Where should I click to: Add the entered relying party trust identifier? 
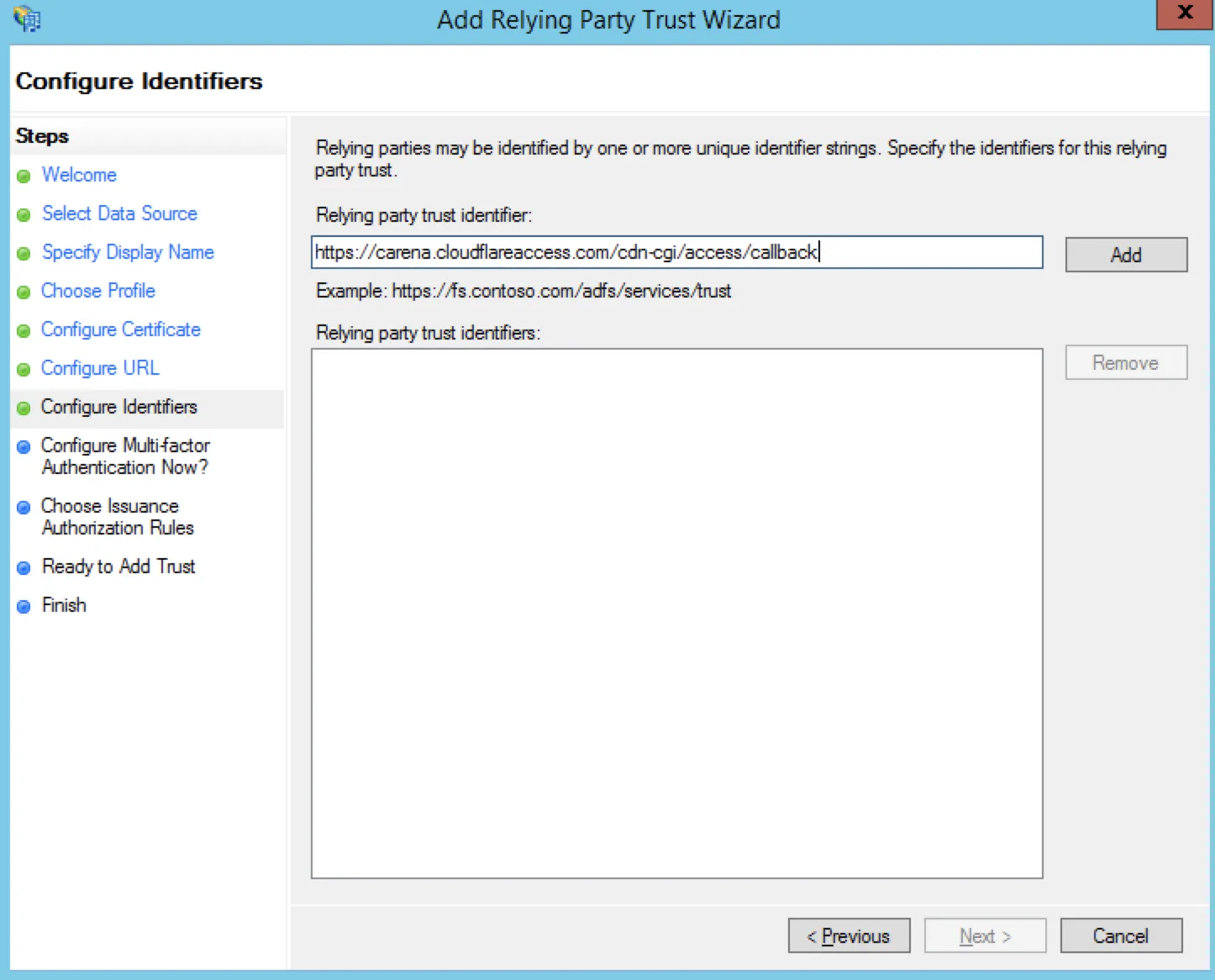pos(1125,255)
